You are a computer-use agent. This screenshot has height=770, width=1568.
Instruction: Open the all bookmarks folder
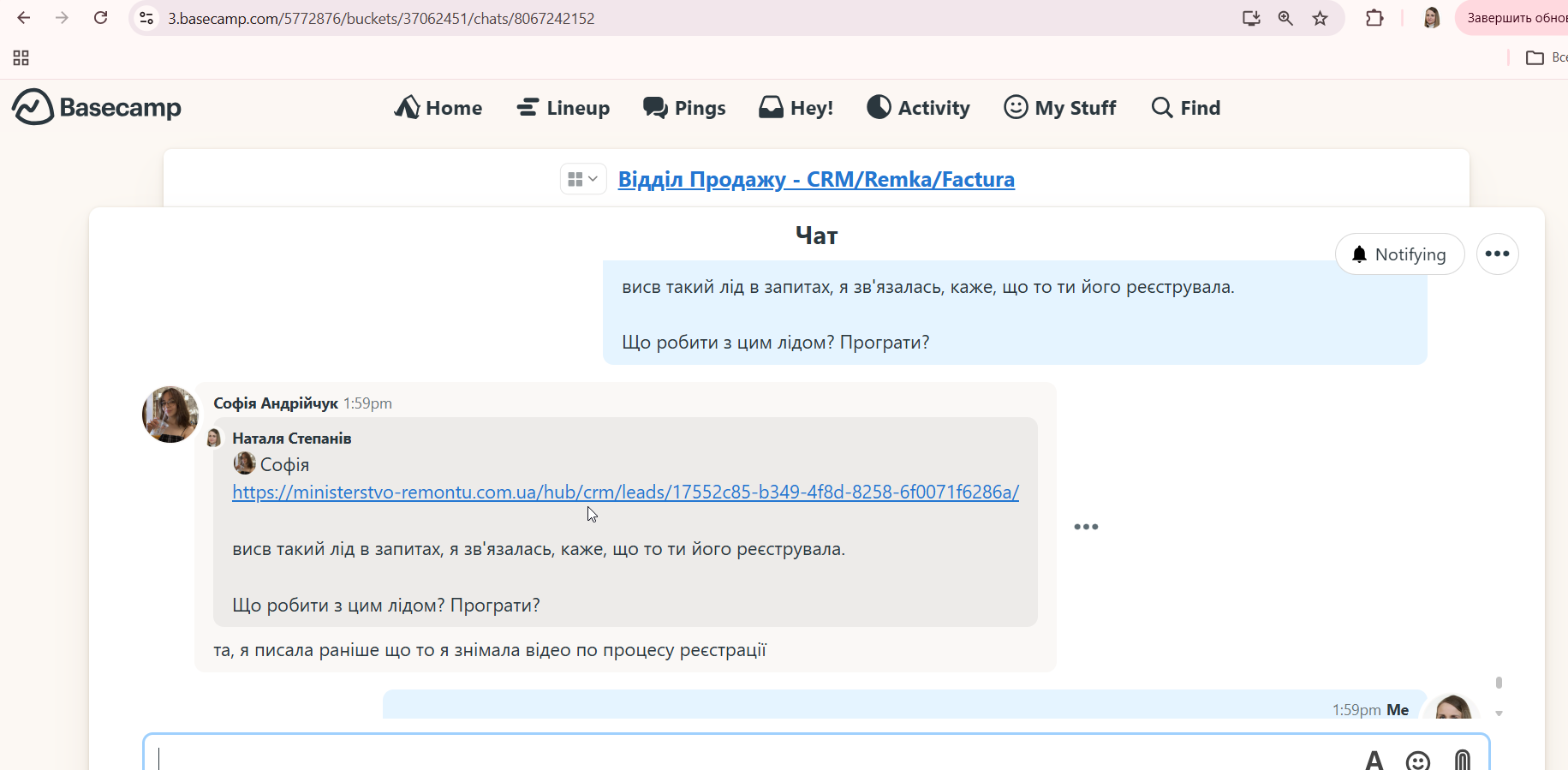(x=1547, y=57)
